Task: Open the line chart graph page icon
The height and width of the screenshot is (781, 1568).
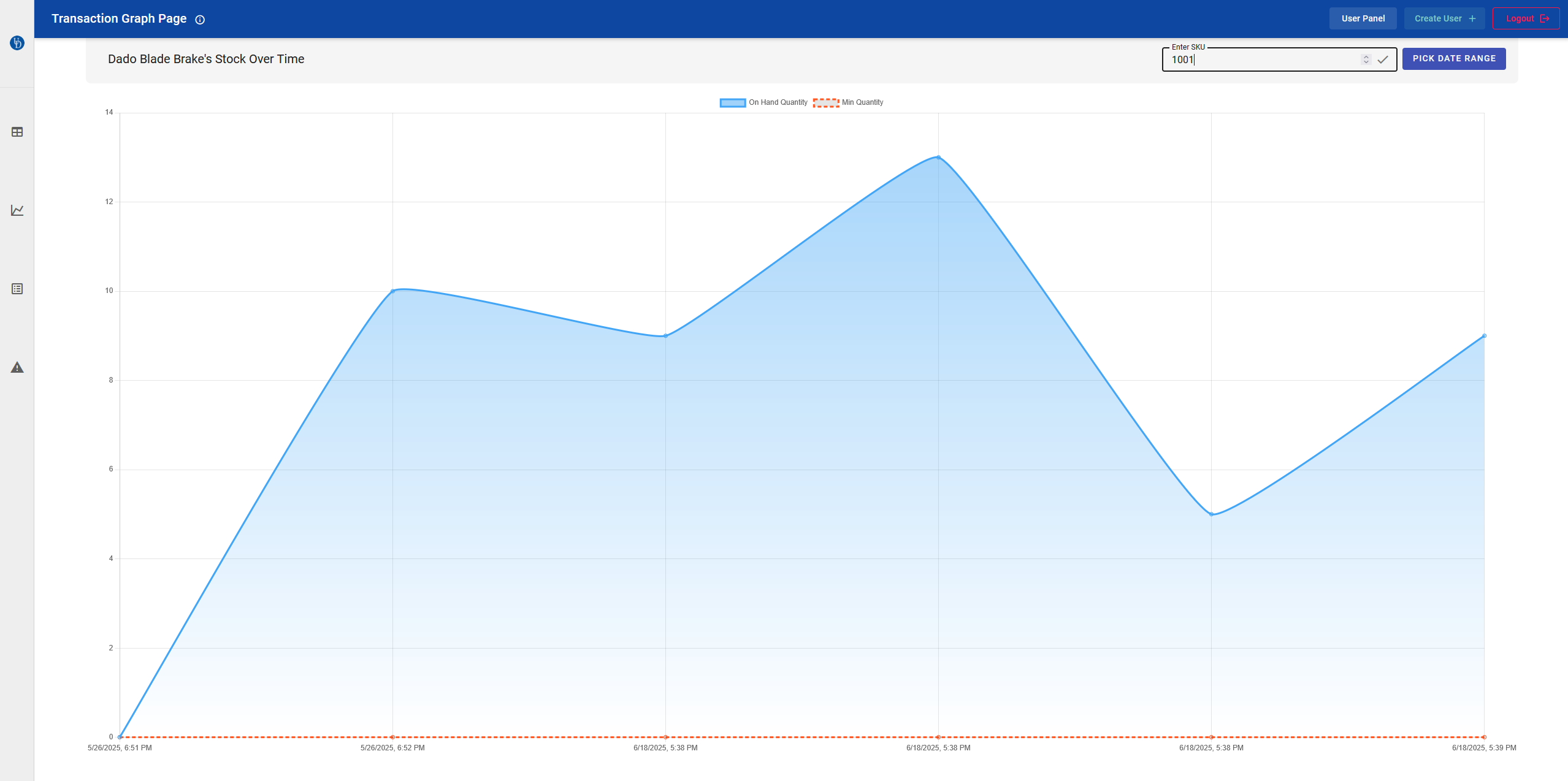Action: point(17,210)
